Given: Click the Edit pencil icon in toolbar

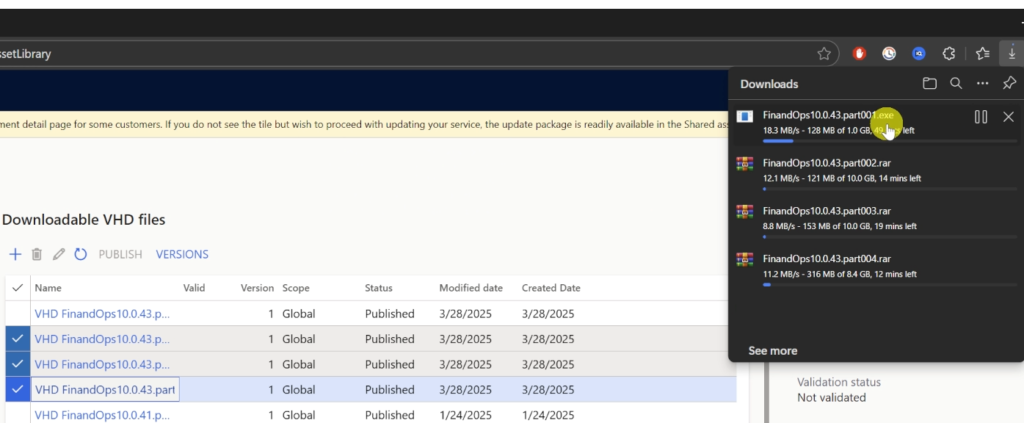Looking at the screenshot, I should pos(59,255).
